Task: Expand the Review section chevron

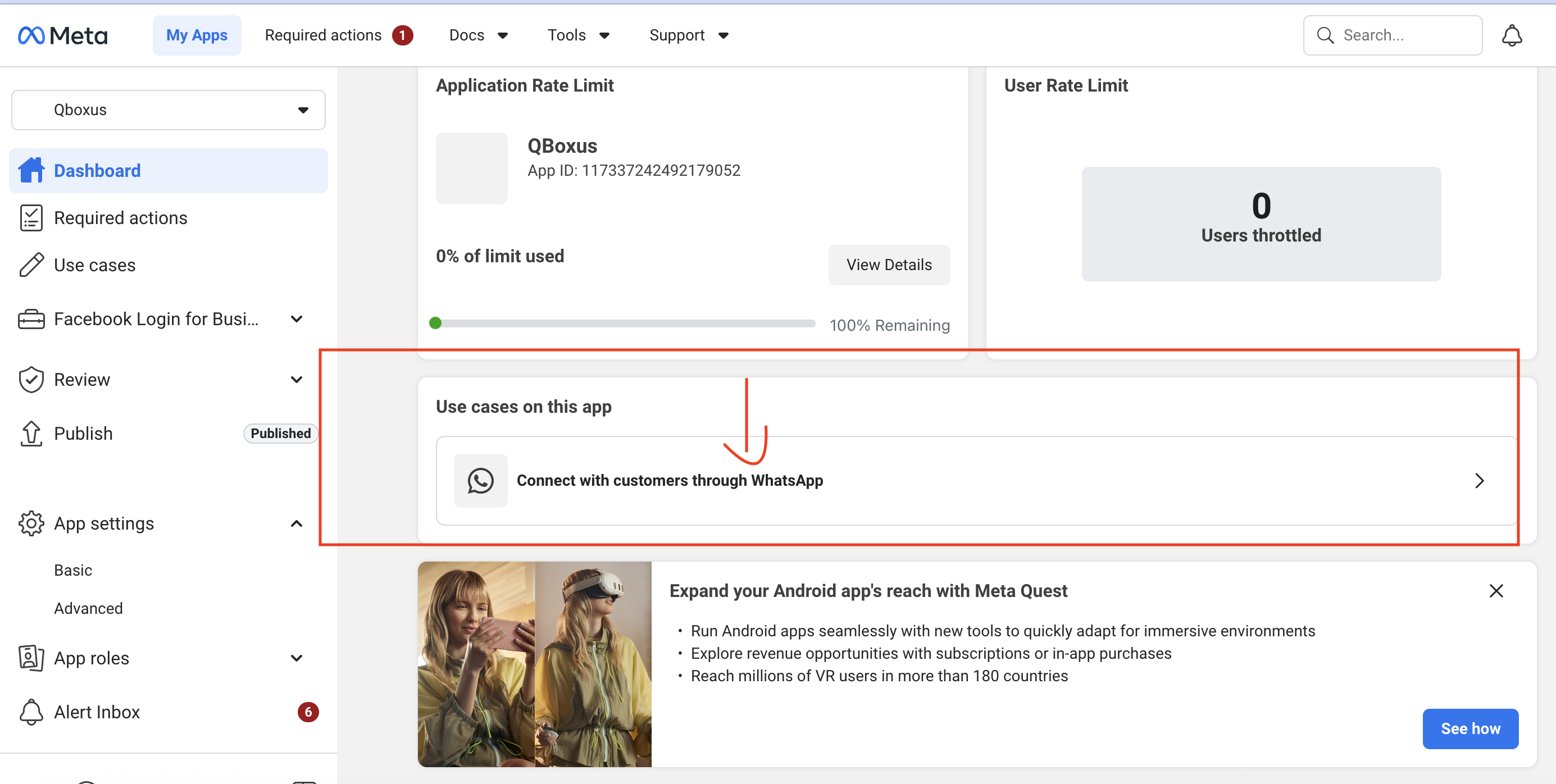Action: pyautogui.click(x=297, y=379)
